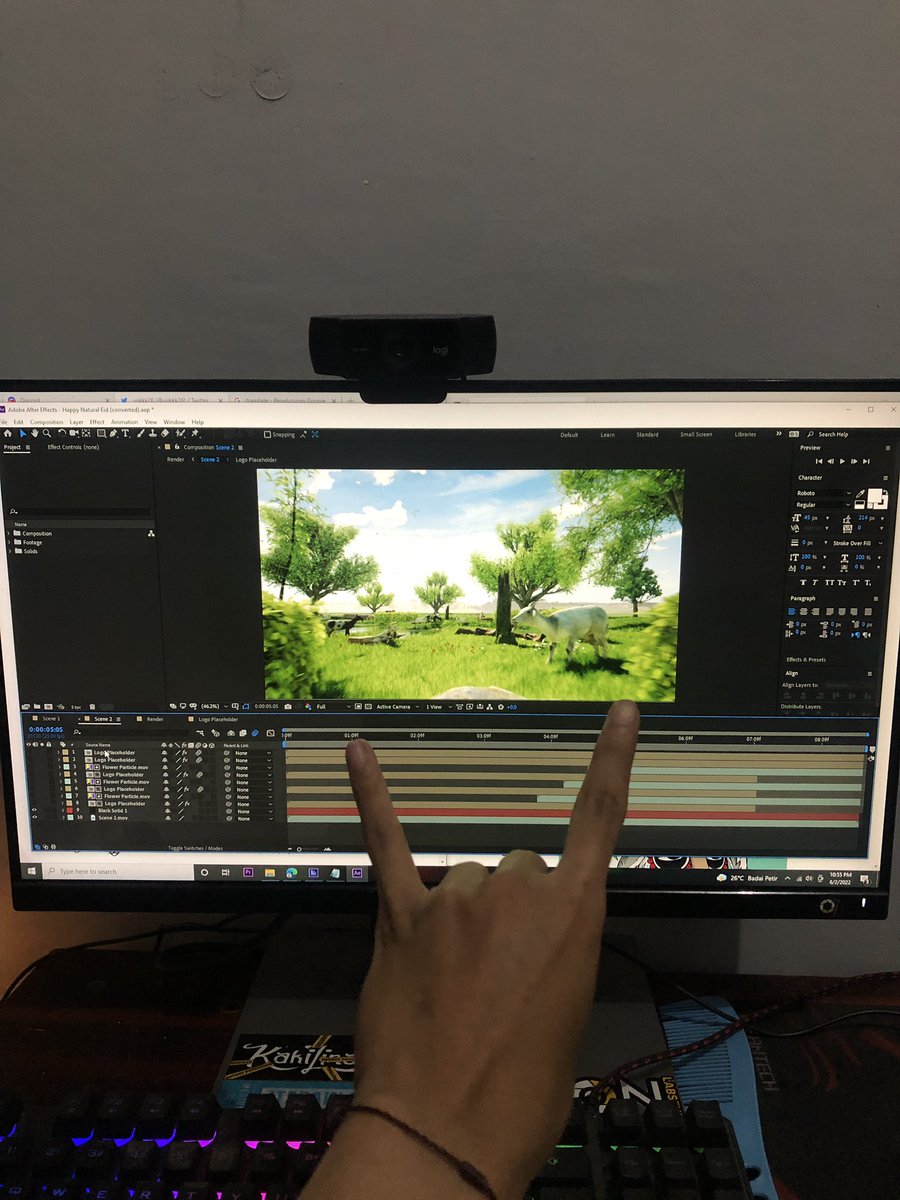Image resolution: width=900 pixels, height=1200 pixels.
Task: Toggle visibility eye of Scene 2.mov layer
Action: tap(34, 817)
